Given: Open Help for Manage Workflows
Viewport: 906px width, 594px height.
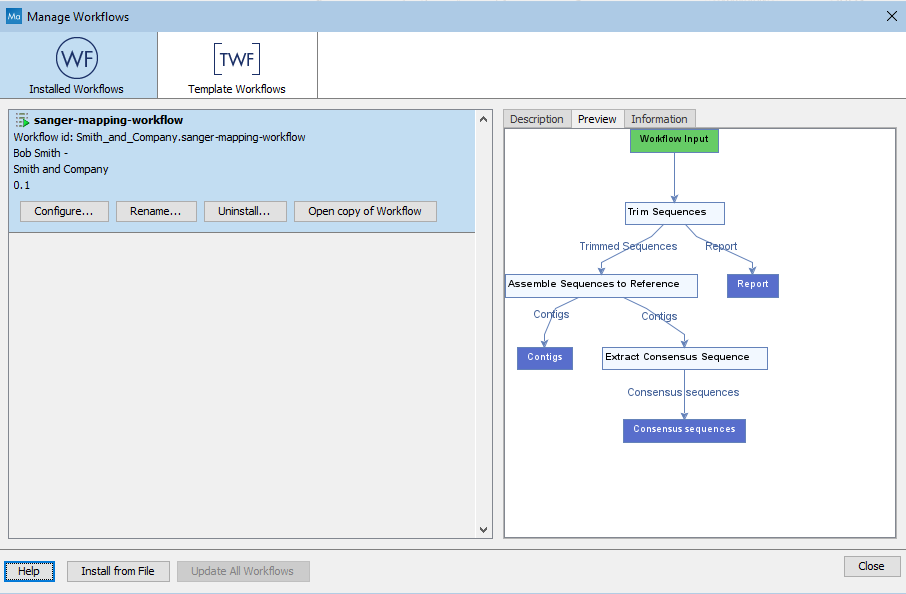Looking at the screenshot, I should coord(29,571).
